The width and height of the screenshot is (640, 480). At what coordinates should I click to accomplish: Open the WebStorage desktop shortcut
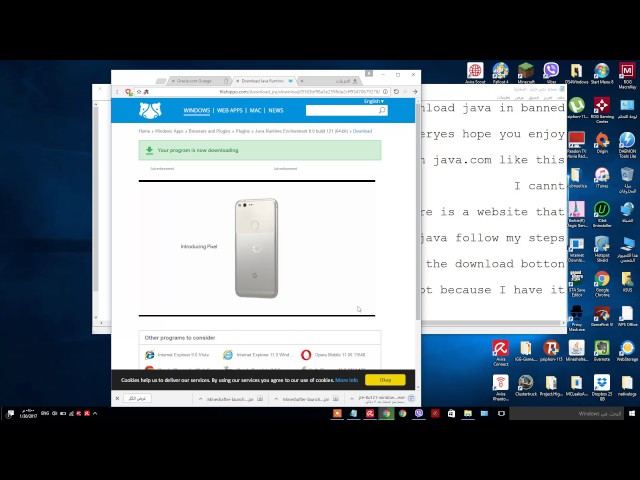pyautogui.click(x=627, y=351)
